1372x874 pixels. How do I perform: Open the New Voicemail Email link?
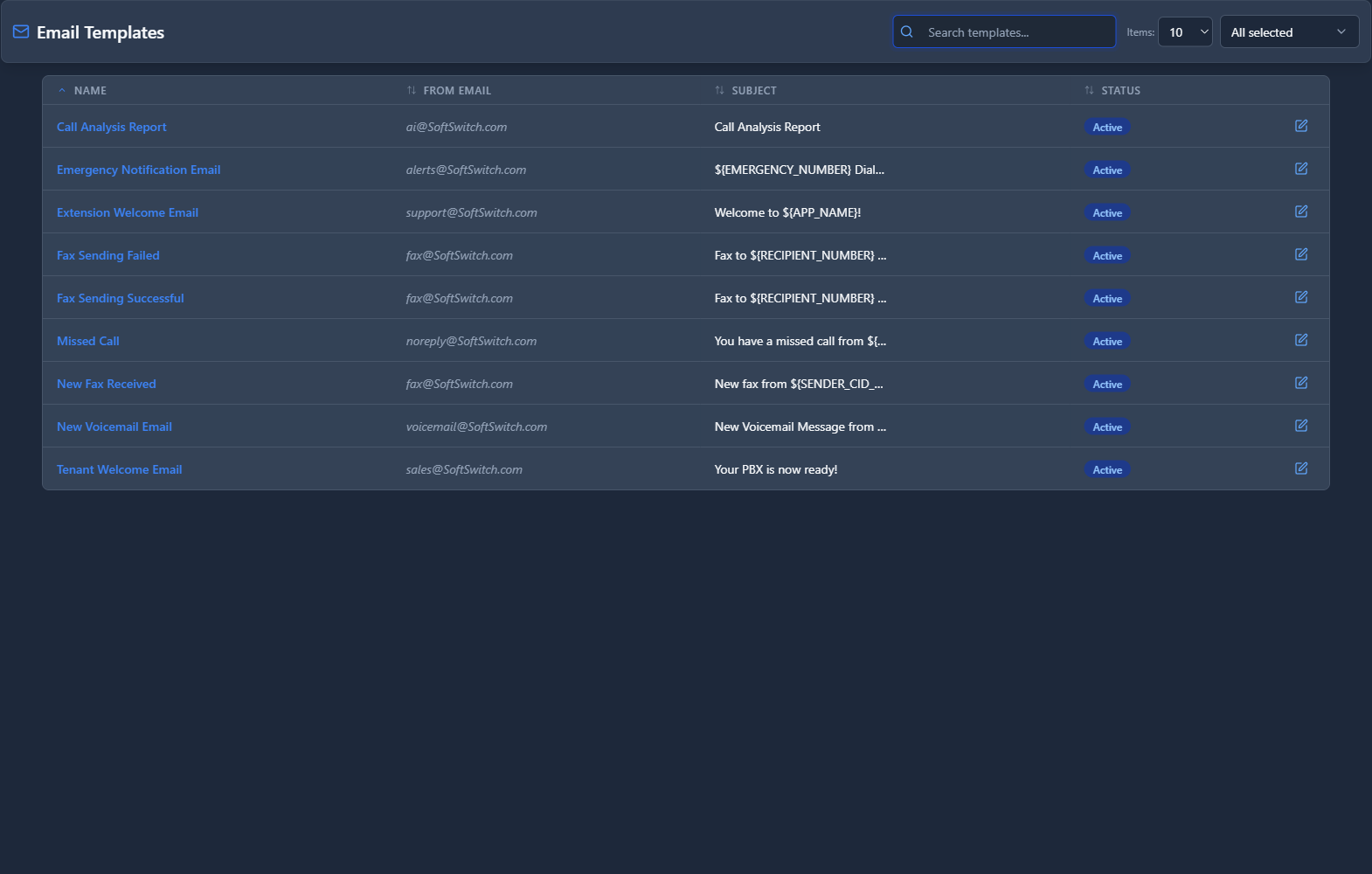click(x=114, y=427)
